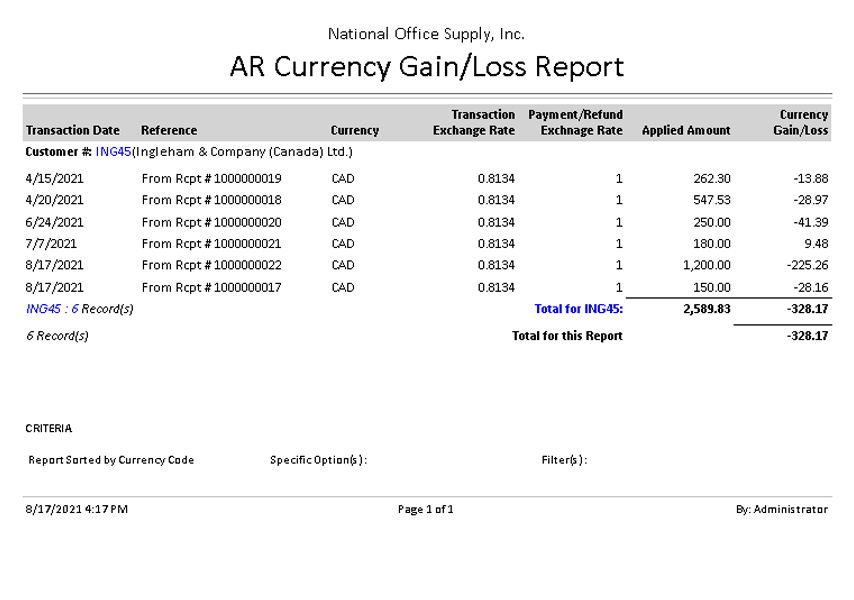Select the 1,200.00 applied amount

708,265
